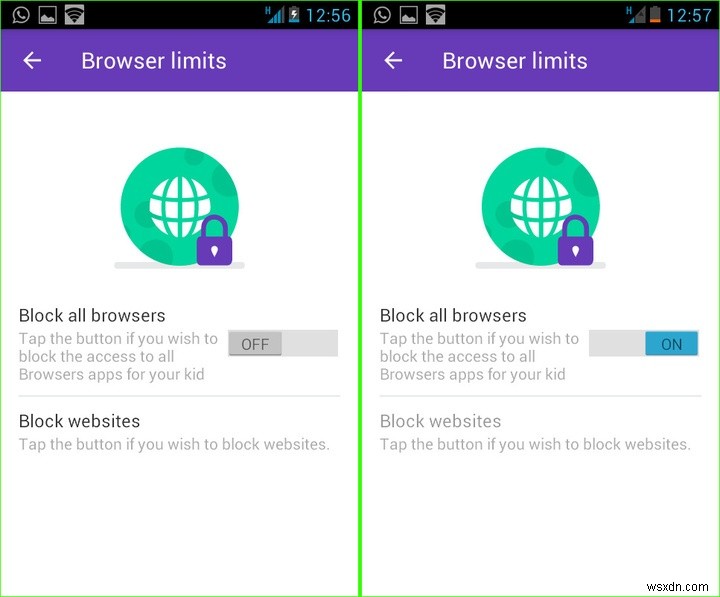Tap the signal strength icon in the left status bar

coord(275,15)
